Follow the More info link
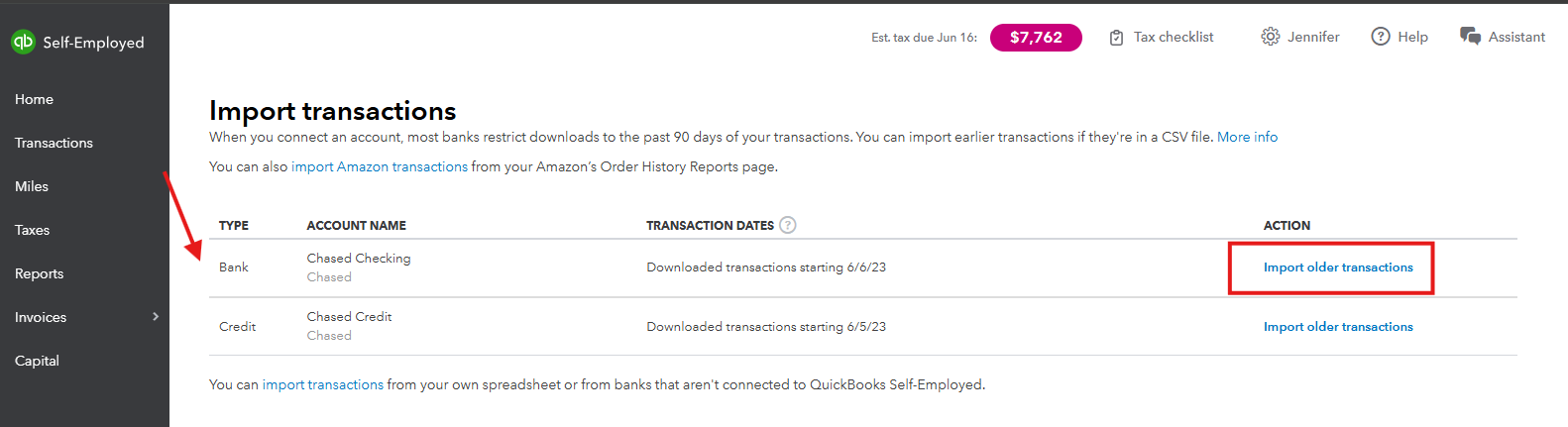The height and width of the screenshot is (427, 1568). (1247, 137)
